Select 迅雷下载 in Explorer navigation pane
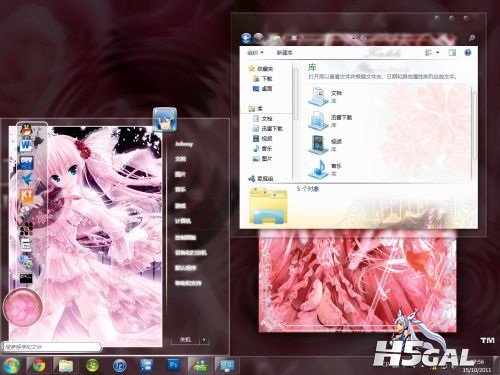500x375 pixels. (268, 129)
